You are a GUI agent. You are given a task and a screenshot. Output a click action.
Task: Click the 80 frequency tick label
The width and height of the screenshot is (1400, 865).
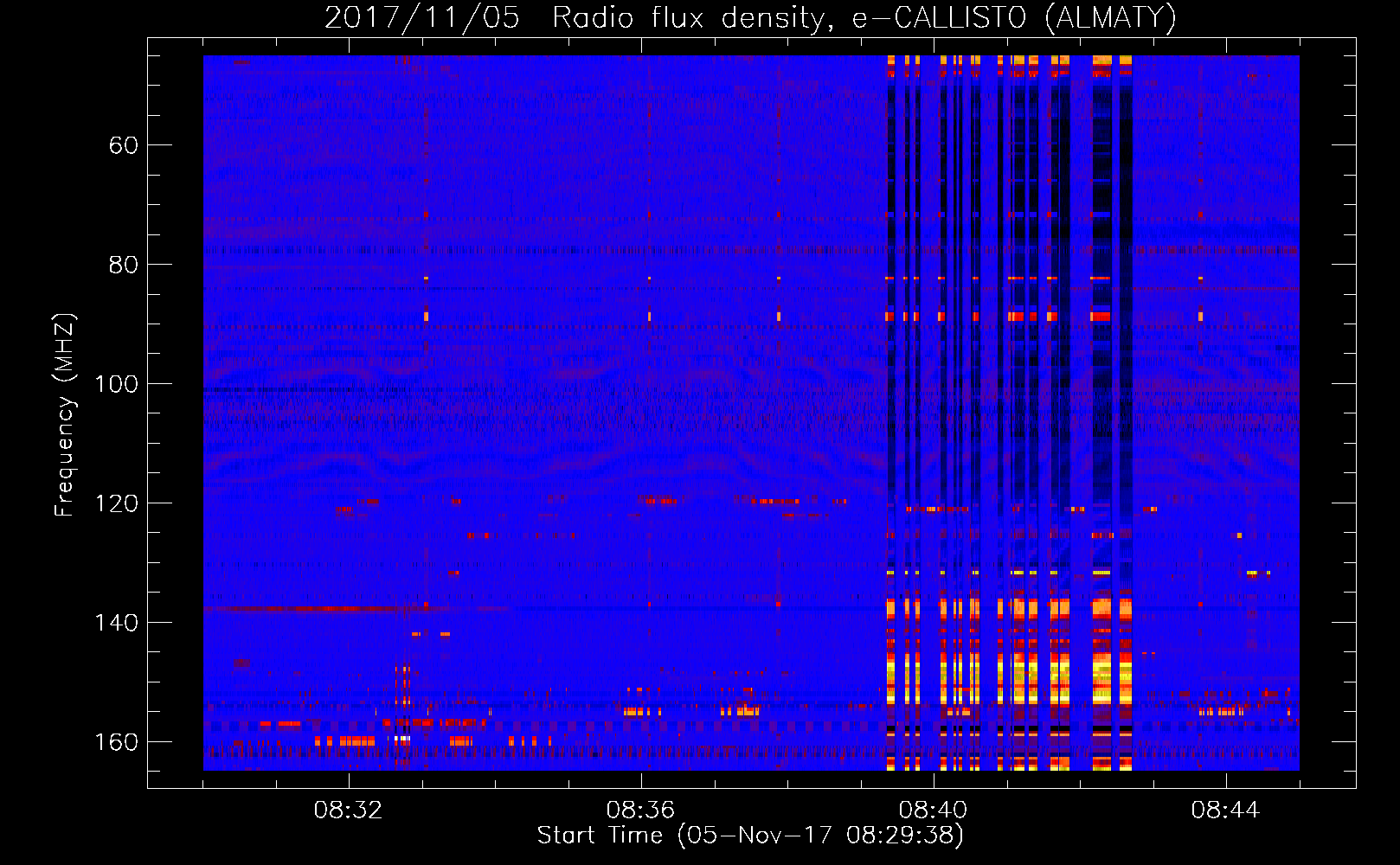point(124,265)
